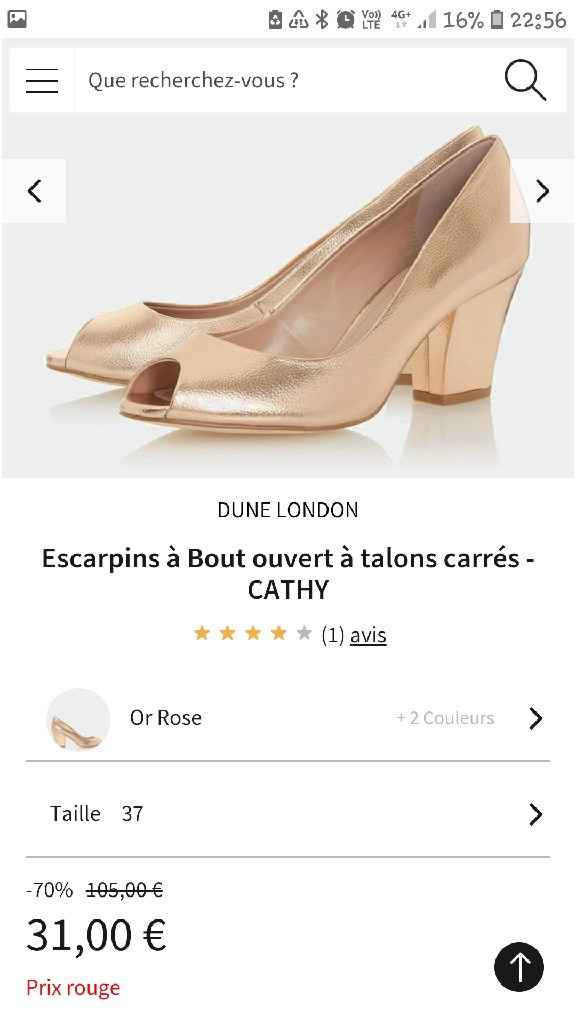Select the first gold star in the rating
Image resolution: width=576 pixels, height=1024 pixels.
pyautogui.click(x=202, y=632)
